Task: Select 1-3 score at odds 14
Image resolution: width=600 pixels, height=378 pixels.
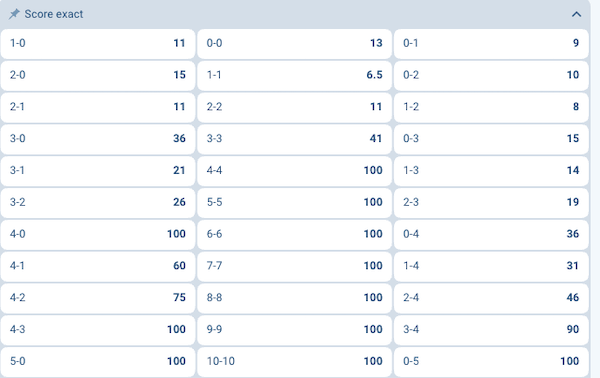Action: pos(491,170)
